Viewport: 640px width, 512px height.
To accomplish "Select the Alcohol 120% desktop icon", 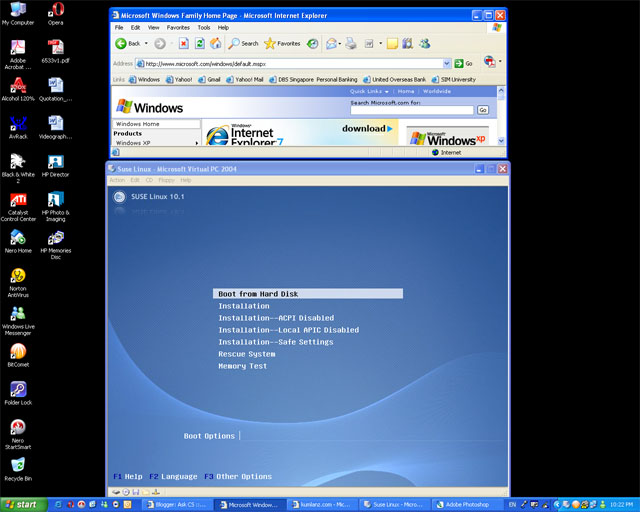I will point(18,89).
